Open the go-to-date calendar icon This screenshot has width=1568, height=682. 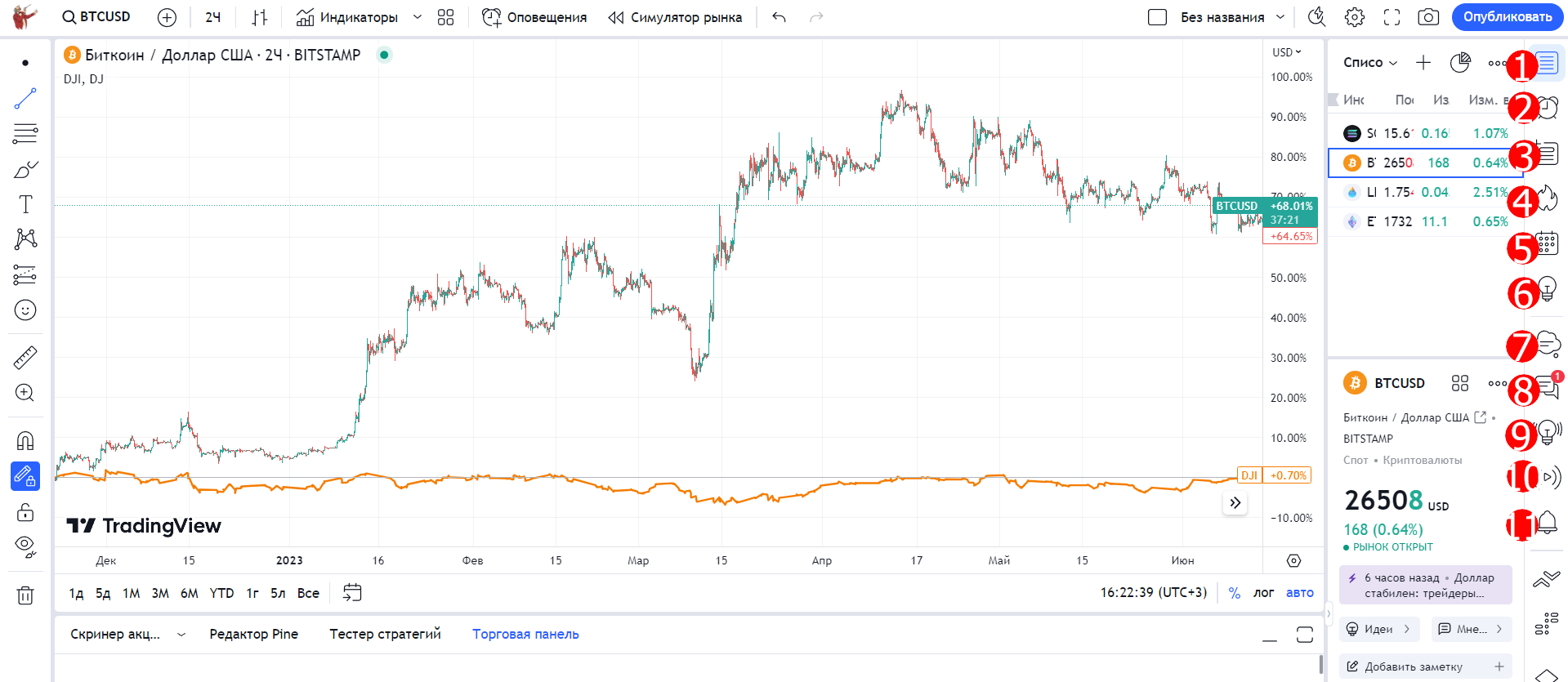pos(352,593)
